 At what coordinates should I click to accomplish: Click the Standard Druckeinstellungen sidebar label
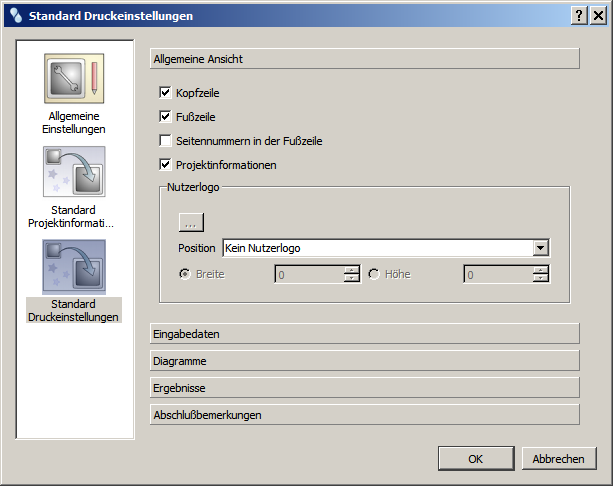pyautogui.click(x=73, y=310)
